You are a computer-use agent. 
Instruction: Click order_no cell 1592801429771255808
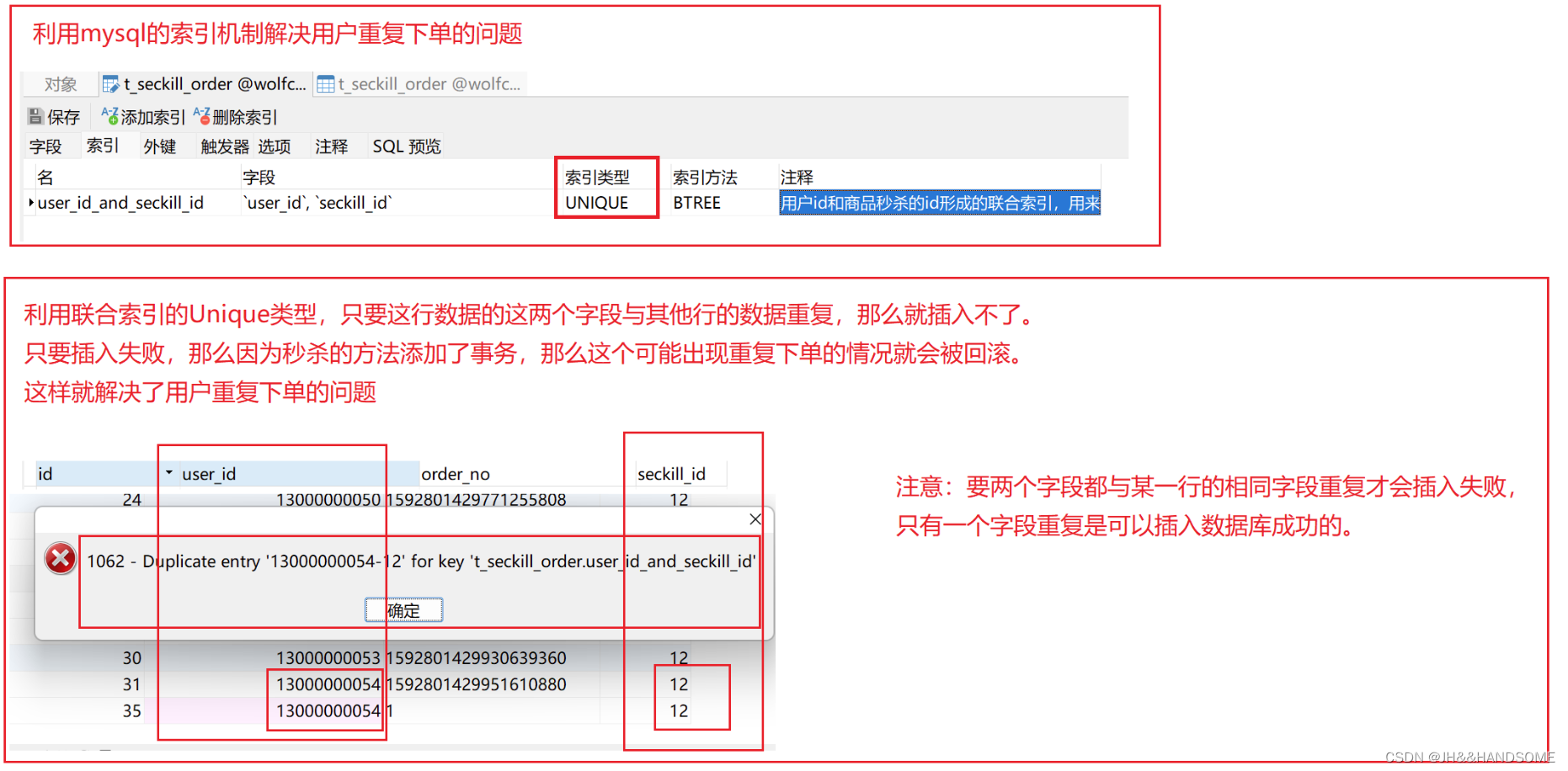(477, 500)
